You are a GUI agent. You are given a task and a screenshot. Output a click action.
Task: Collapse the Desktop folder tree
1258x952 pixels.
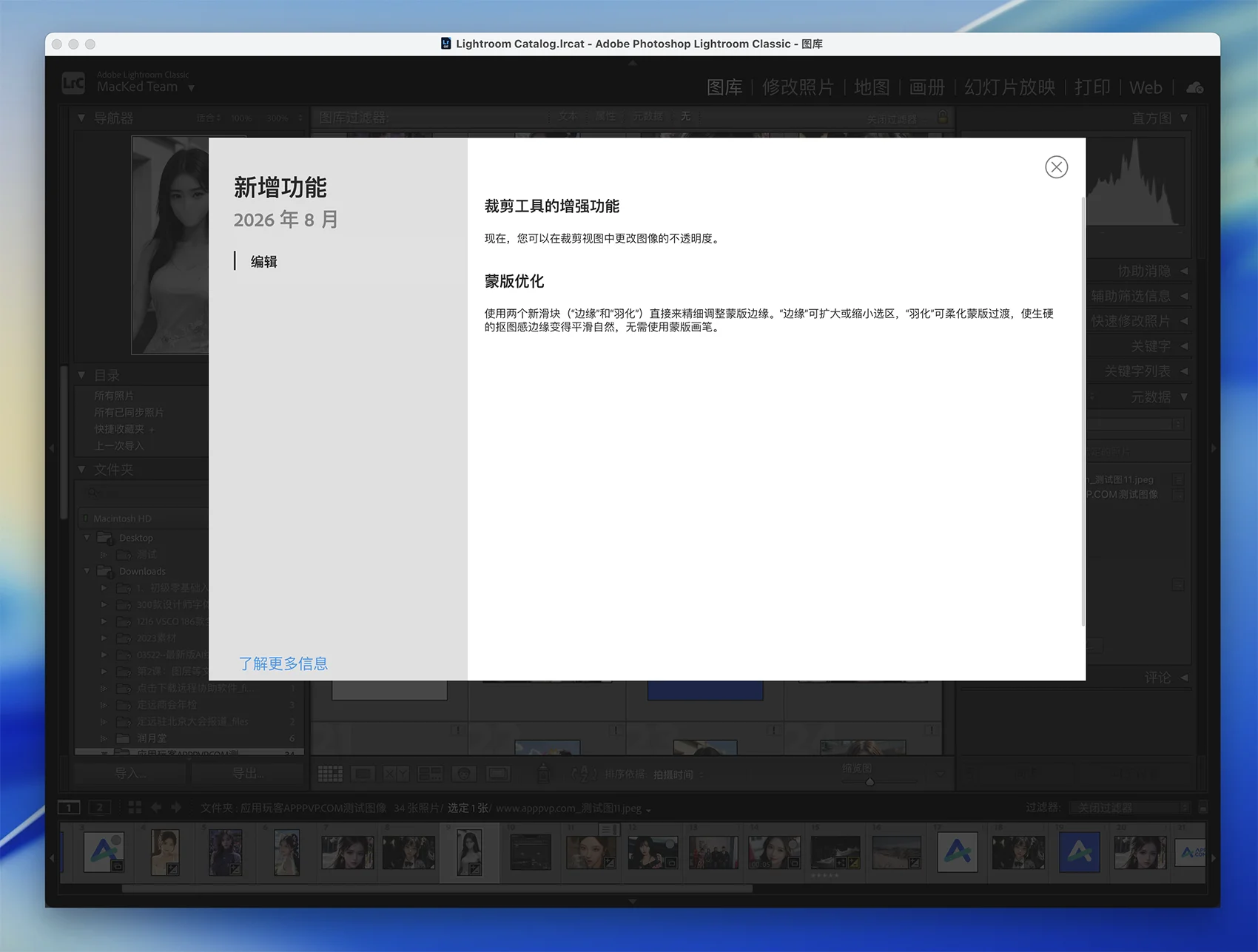pyautogui.click(x=87, y=538)
